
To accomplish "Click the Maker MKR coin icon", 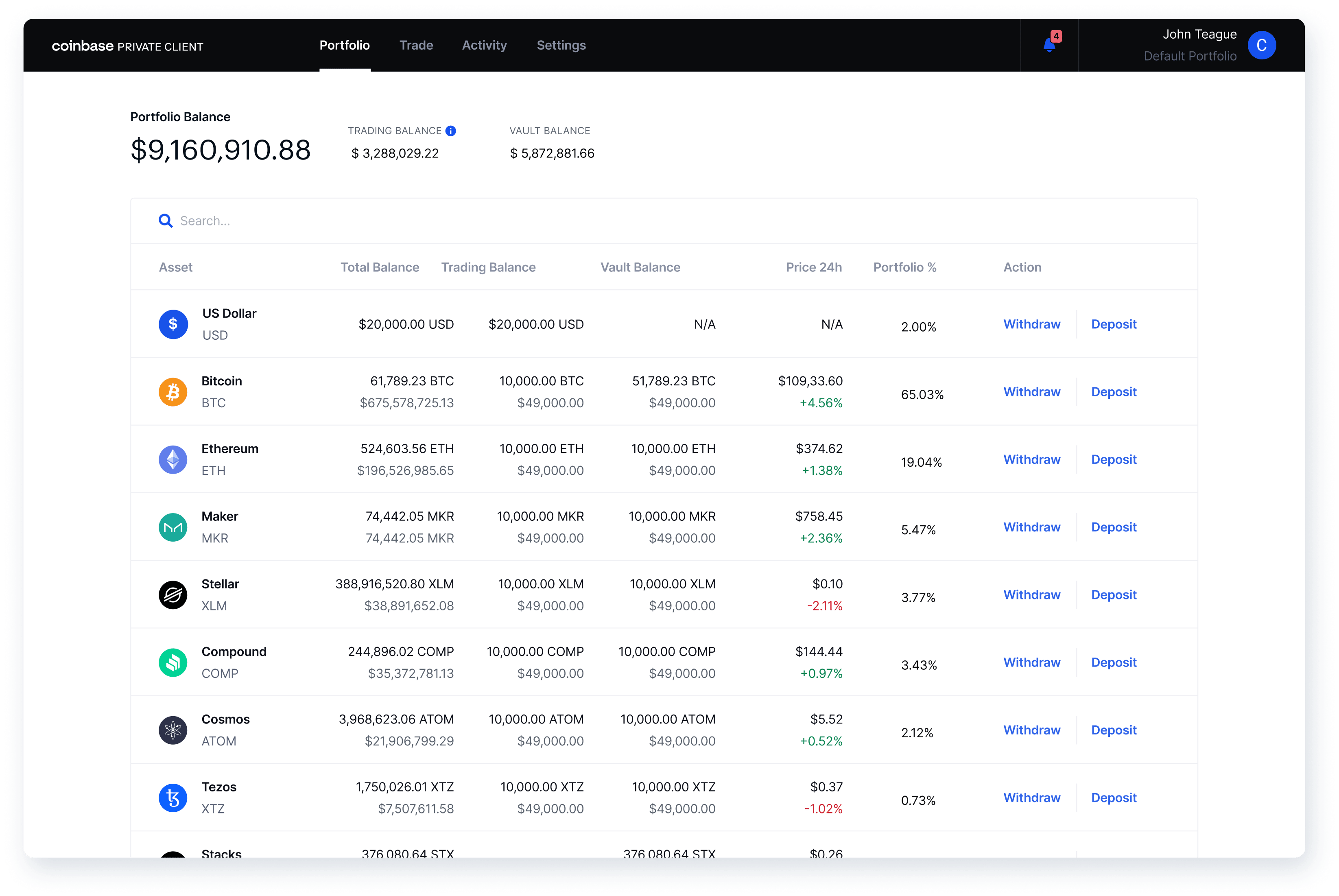I will pos(173,527).
